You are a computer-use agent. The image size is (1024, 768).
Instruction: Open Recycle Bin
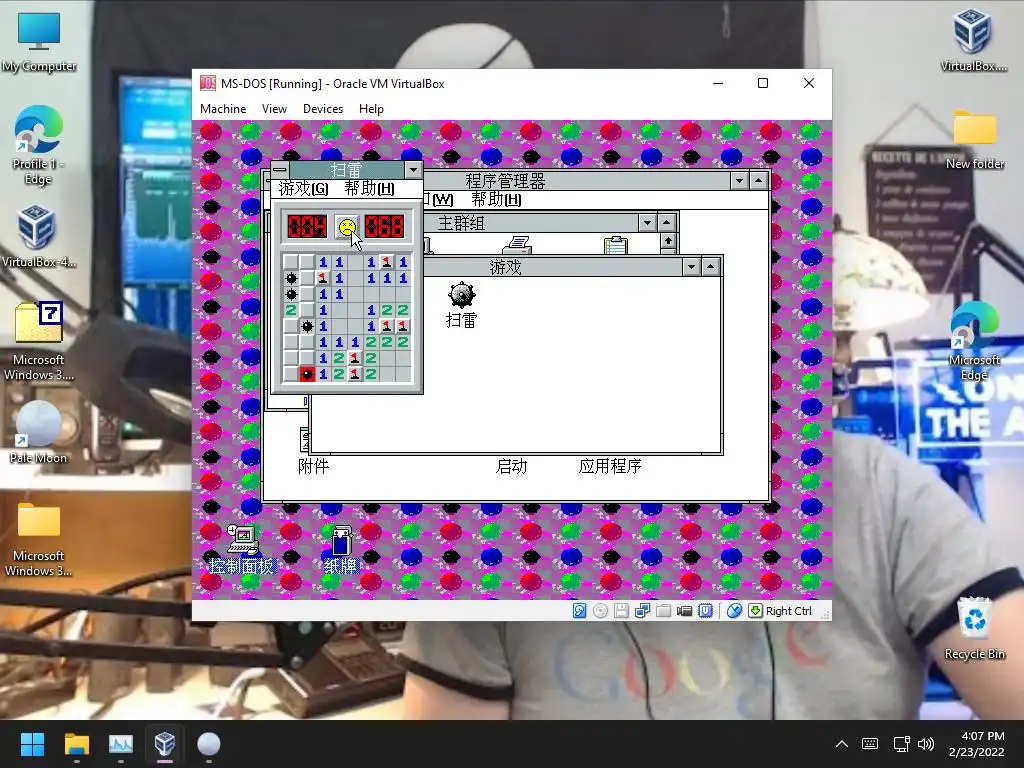[974, 628]
